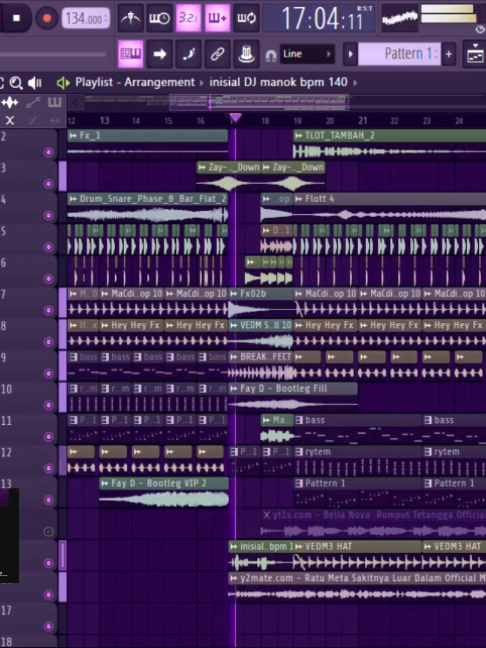The image size is (486, 648).
Task: Click the song position slider
Action: click(x=53, y=54)
